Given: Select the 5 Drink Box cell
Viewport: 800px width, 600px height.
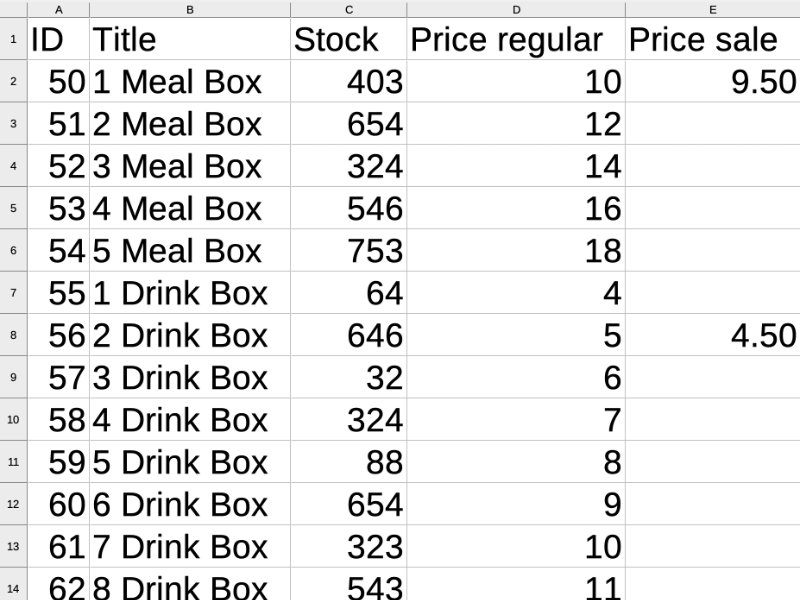Looking at the screenshot, I should pos(190,462).
